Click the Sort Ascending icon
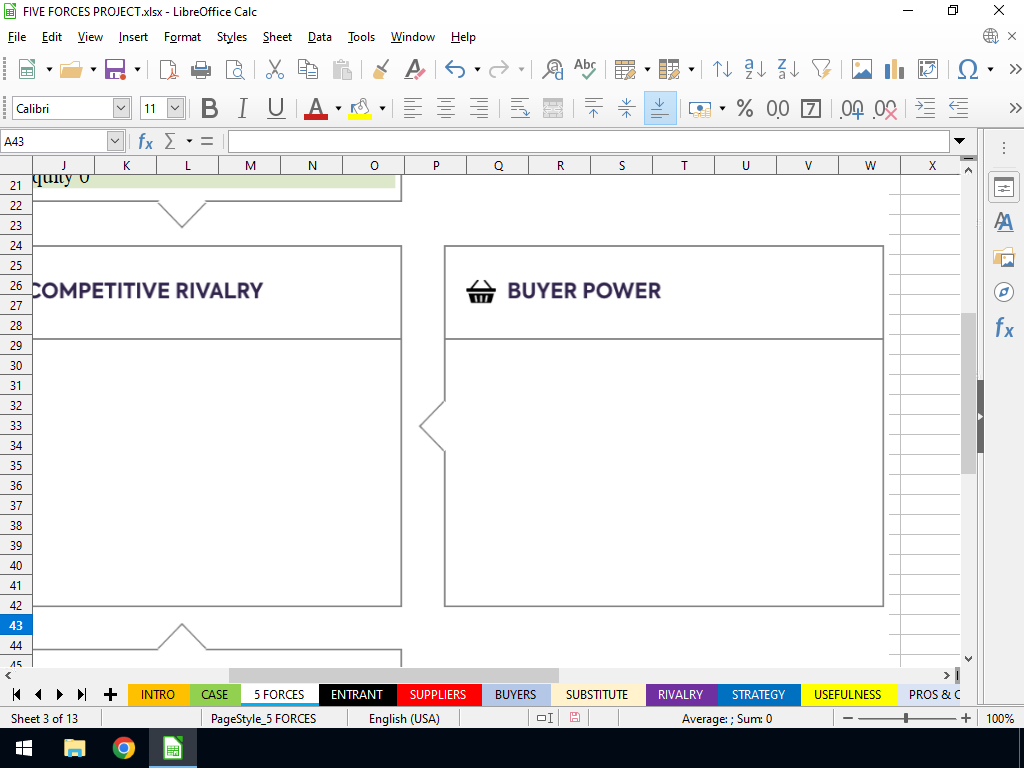The height and width of the screenshot is (768, 1024). coord(755,70)
